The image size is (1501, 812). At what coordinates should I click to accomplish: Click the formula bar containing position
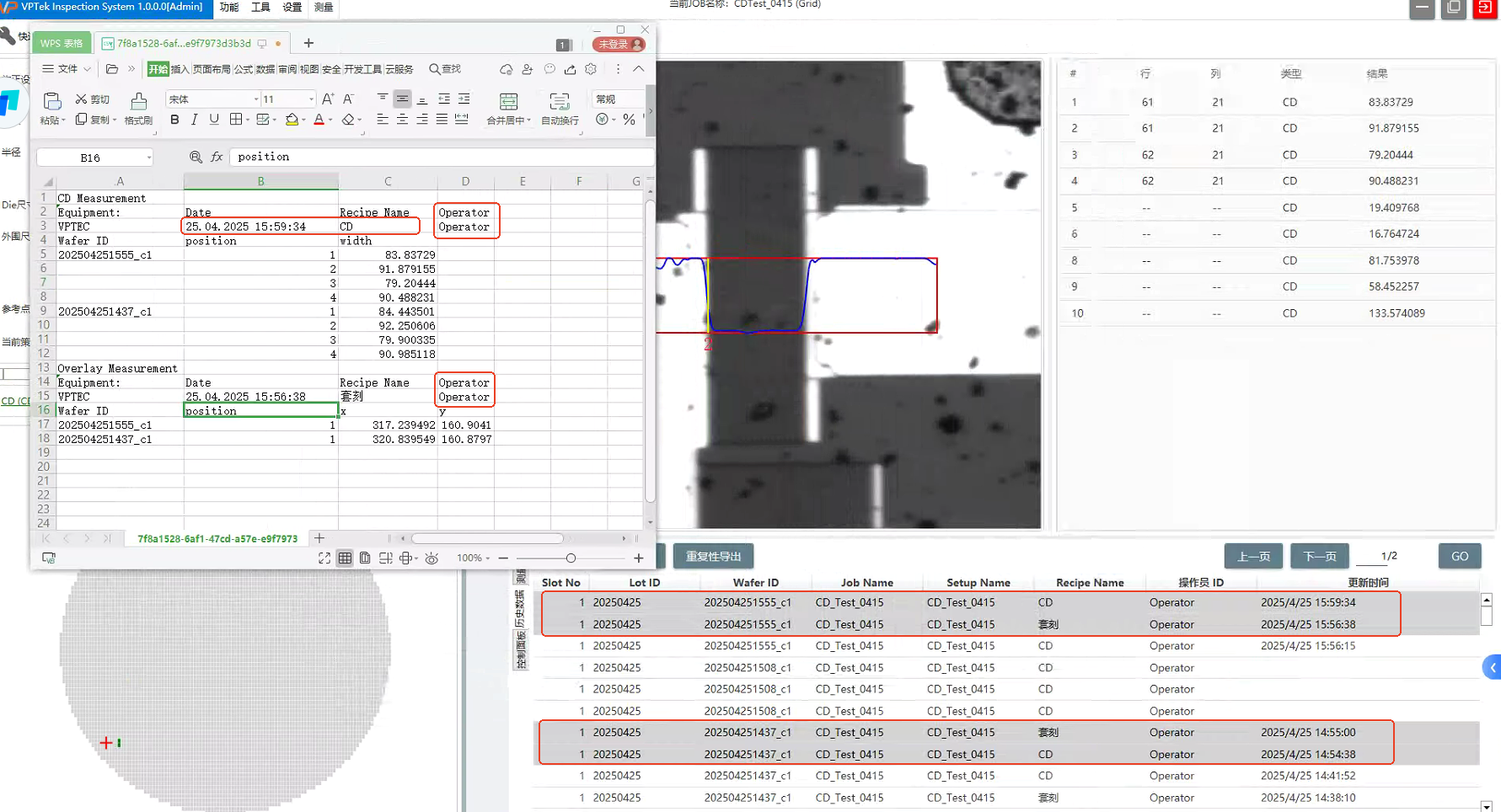click(x=442, y=157)
